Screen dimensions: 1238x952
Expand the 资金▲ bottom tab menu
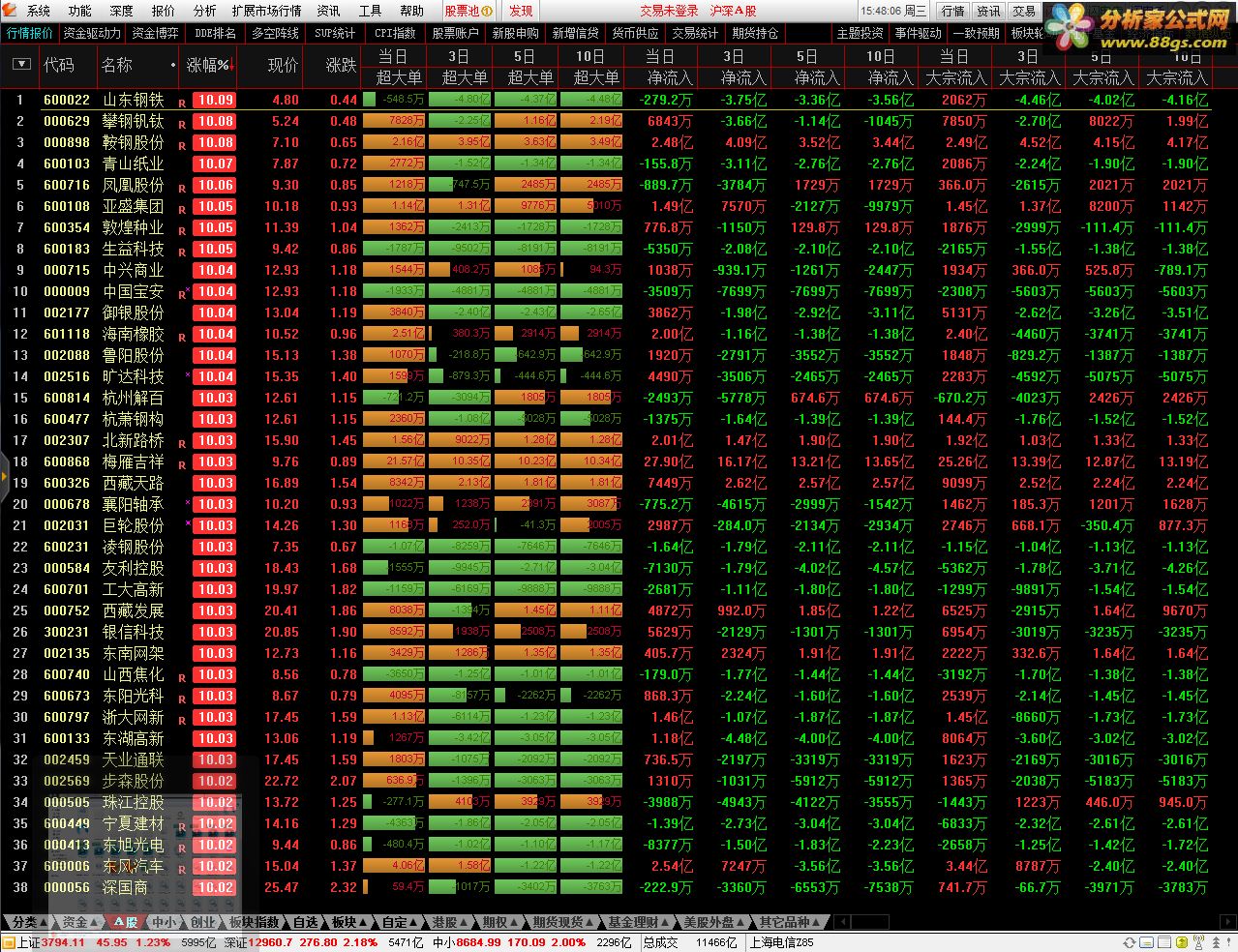pyautogui.click(x=79, y=922)
